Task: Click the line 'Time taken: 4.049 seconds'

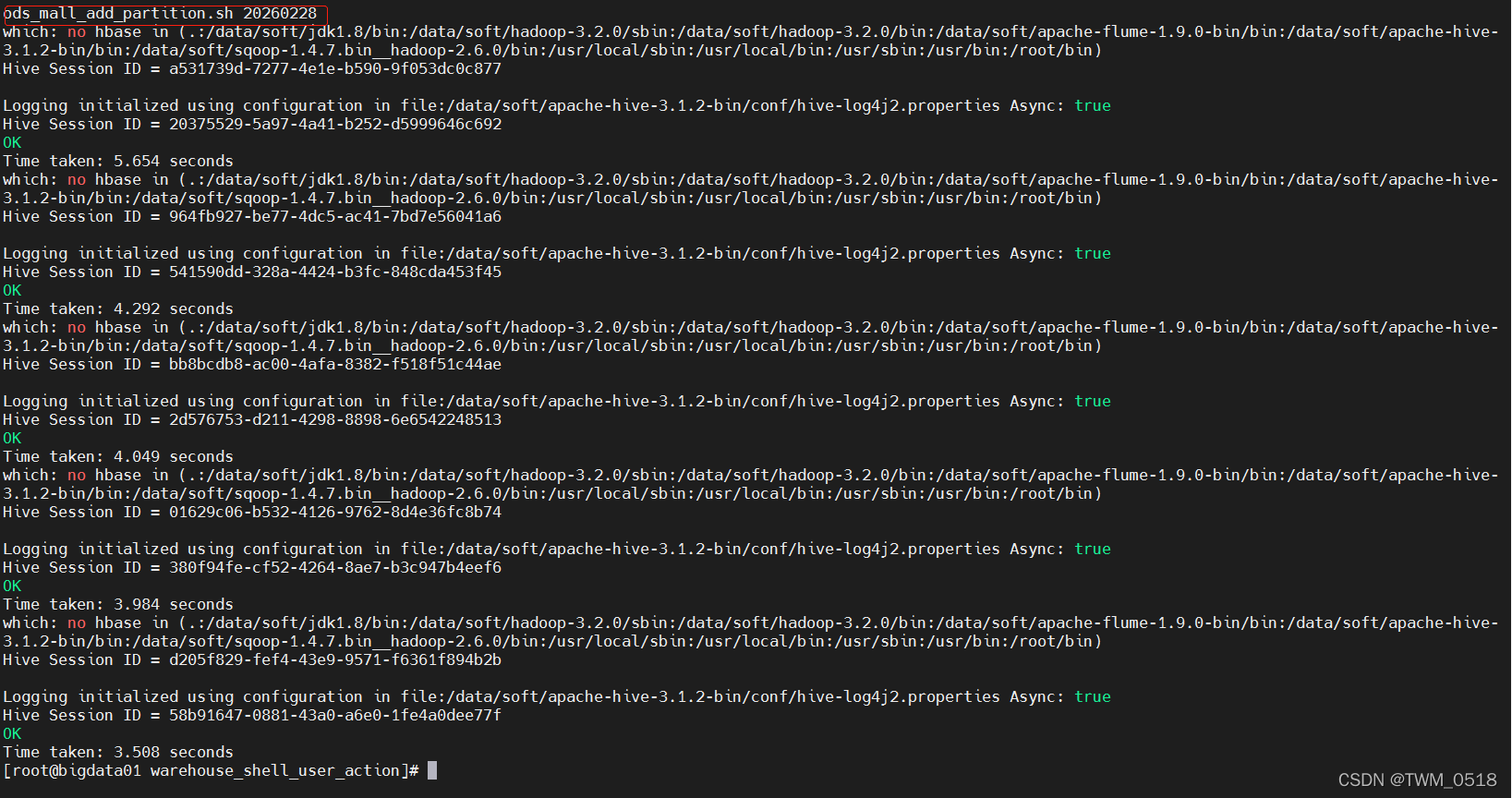Action: pyautogui.click(x=118, y=457)
